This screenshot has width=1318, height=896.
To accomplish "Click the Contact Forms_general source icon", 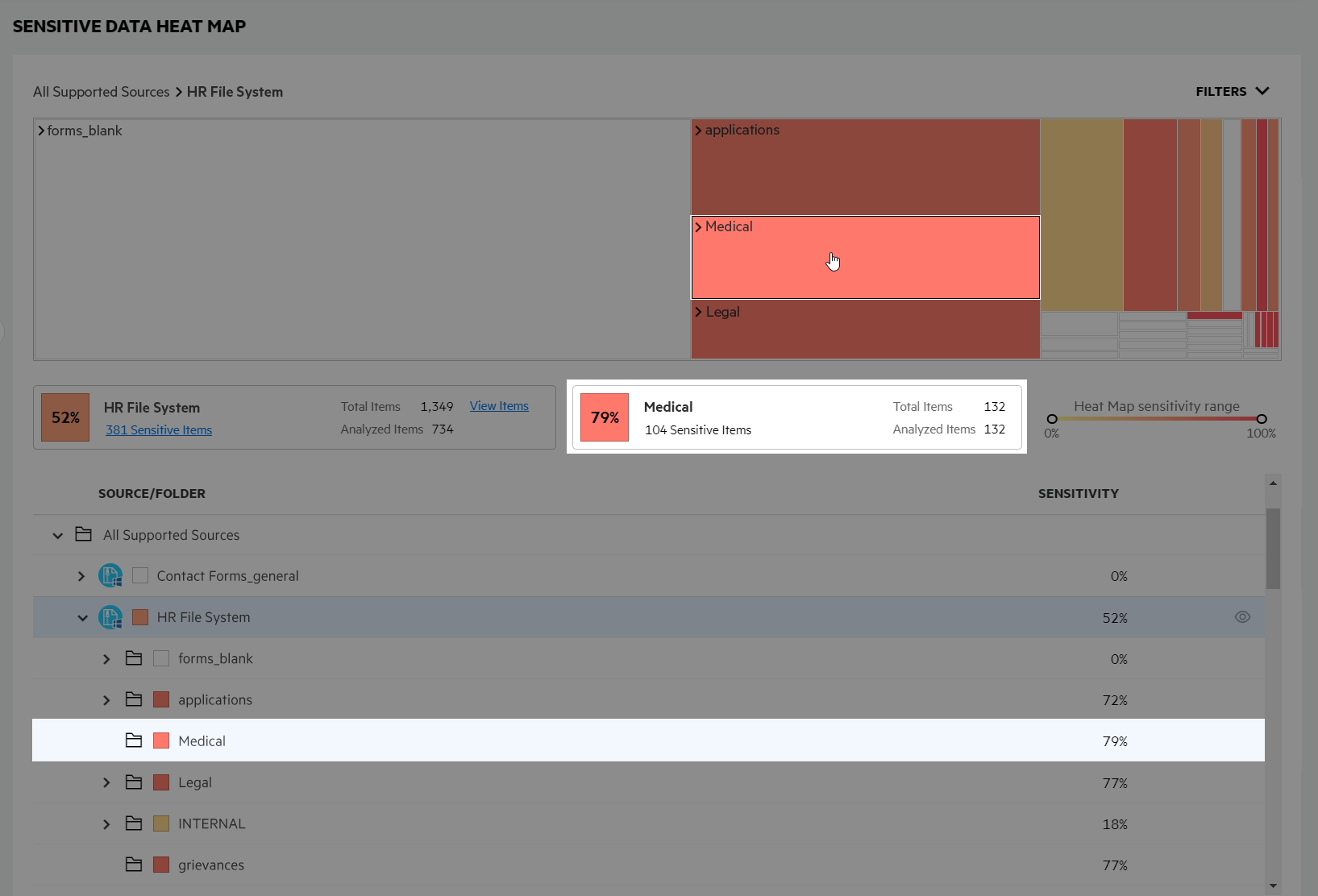I will [110, 576].
